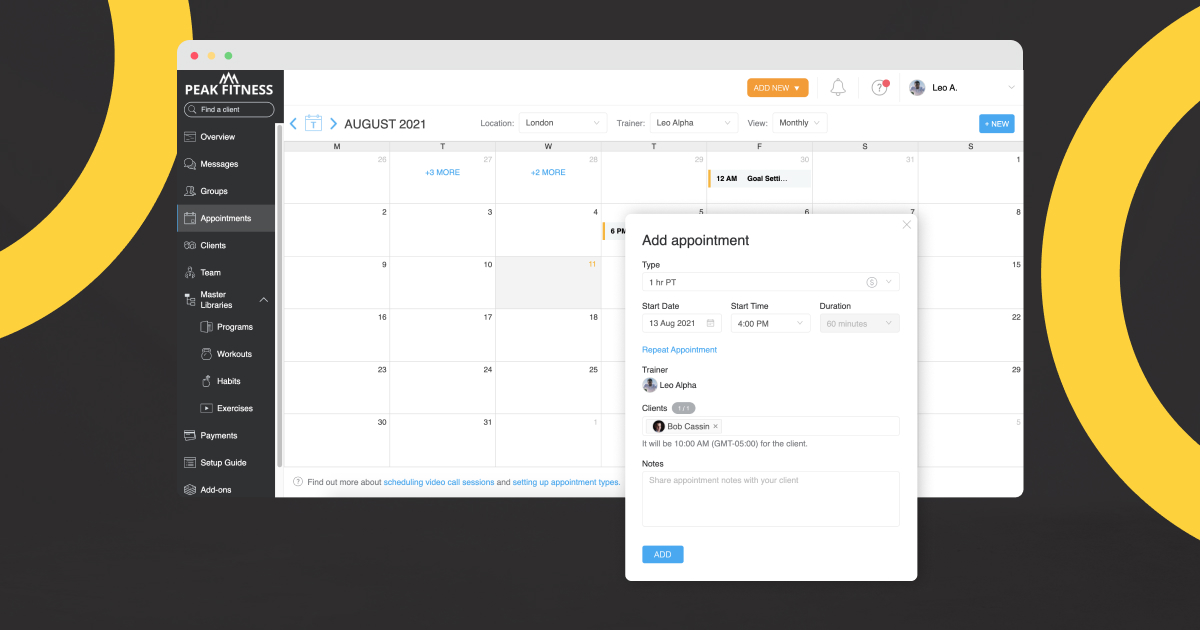
Task: Go to previous month arrow
Action: pyautogui.click(x=293, y=124)
